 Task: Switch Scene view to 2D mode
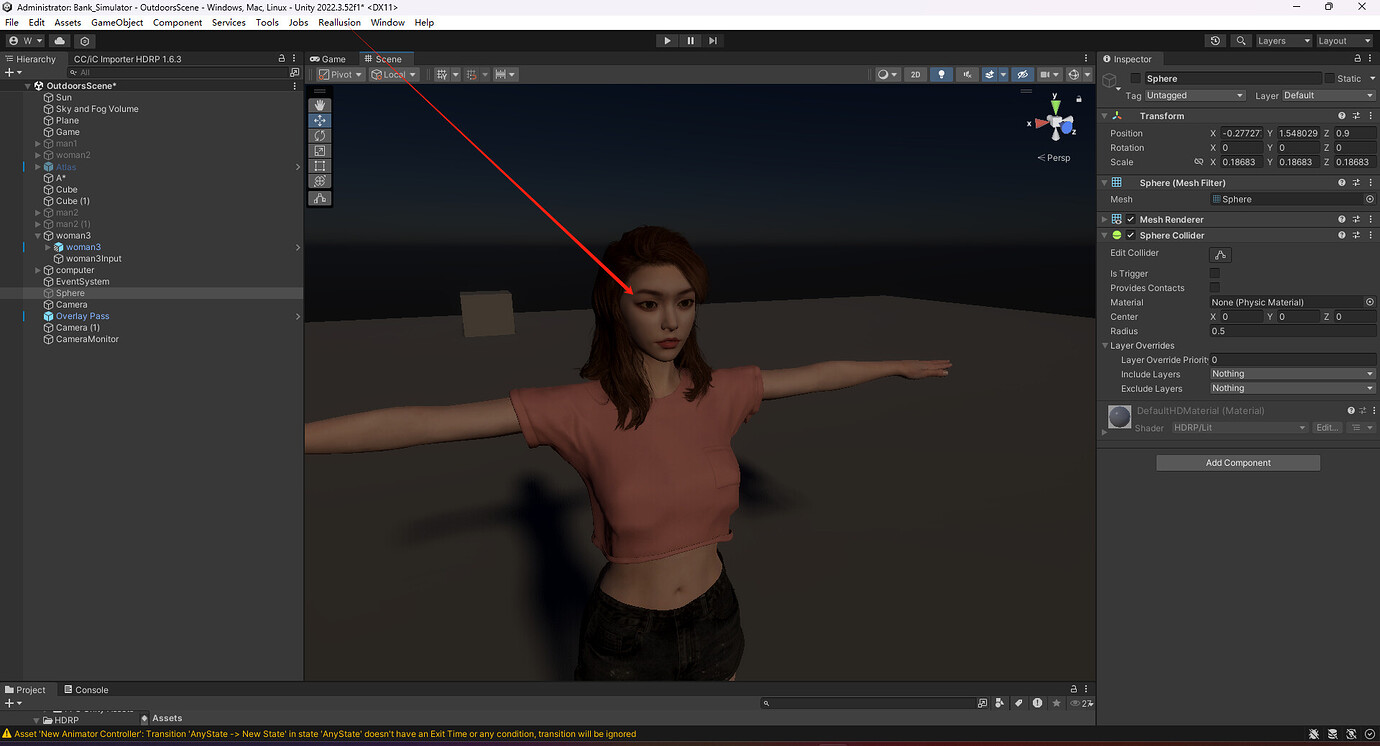coord(915,74)
